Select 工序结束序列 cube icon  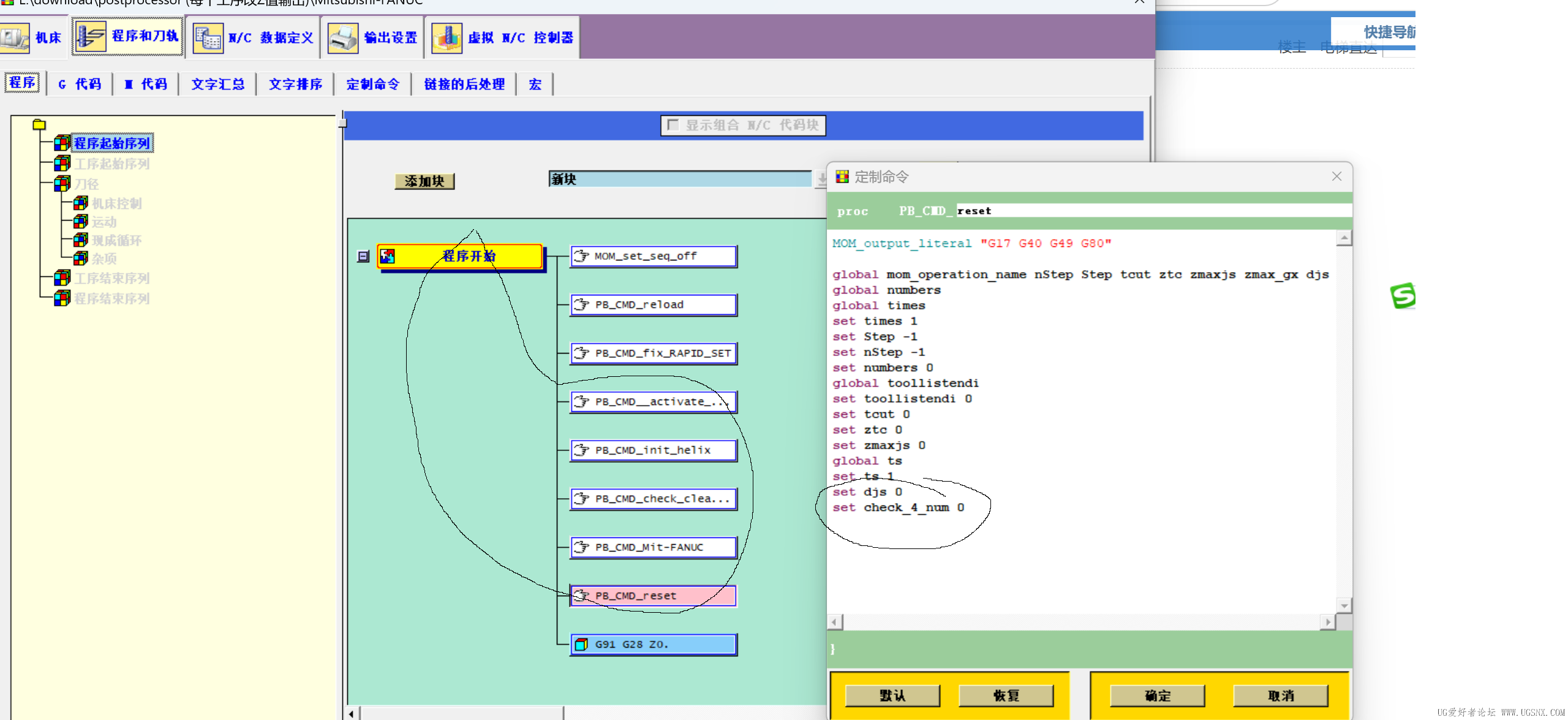point(62,278)
